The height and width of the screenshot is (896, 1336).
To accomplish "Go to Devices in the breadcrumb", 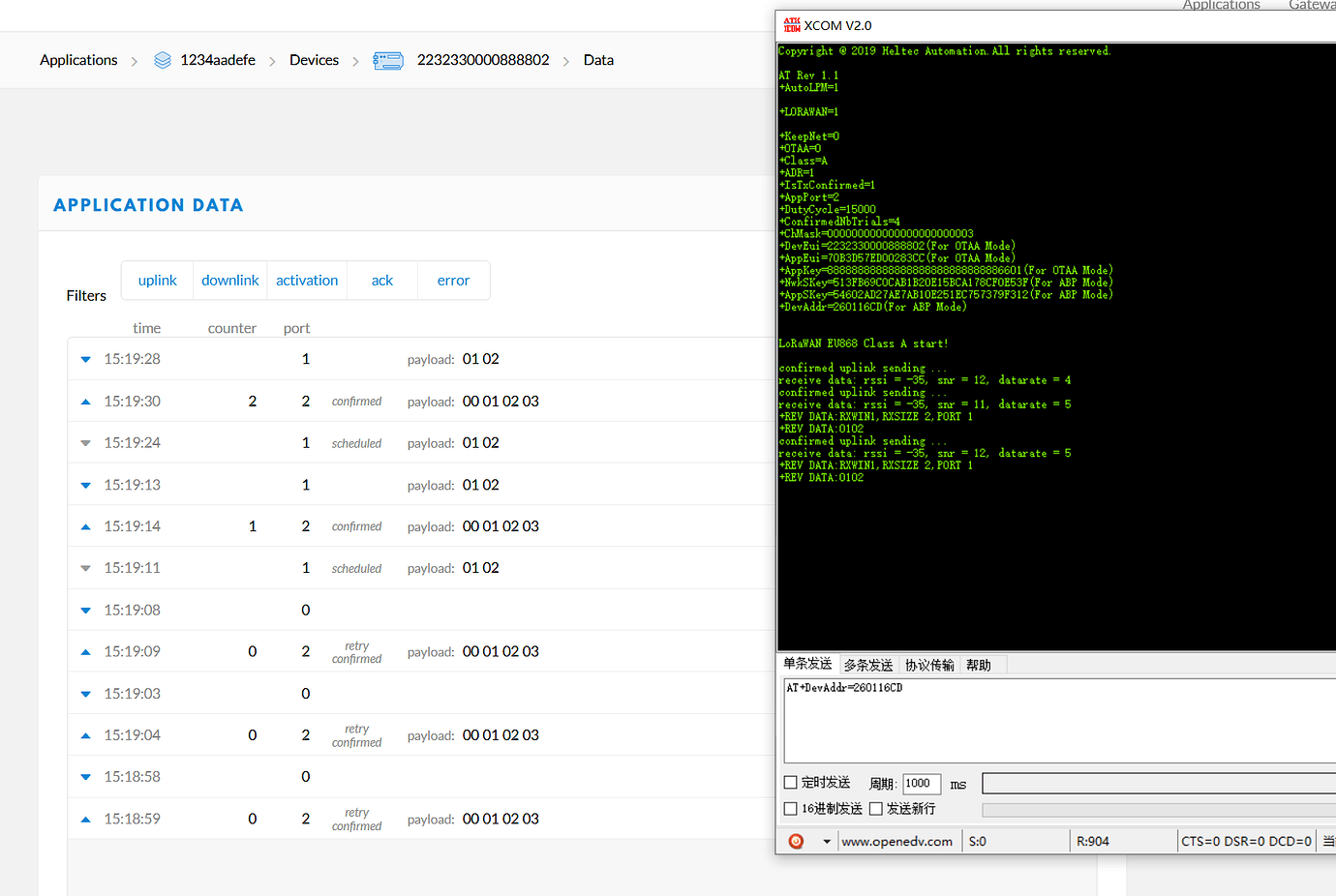I will 314,60.
